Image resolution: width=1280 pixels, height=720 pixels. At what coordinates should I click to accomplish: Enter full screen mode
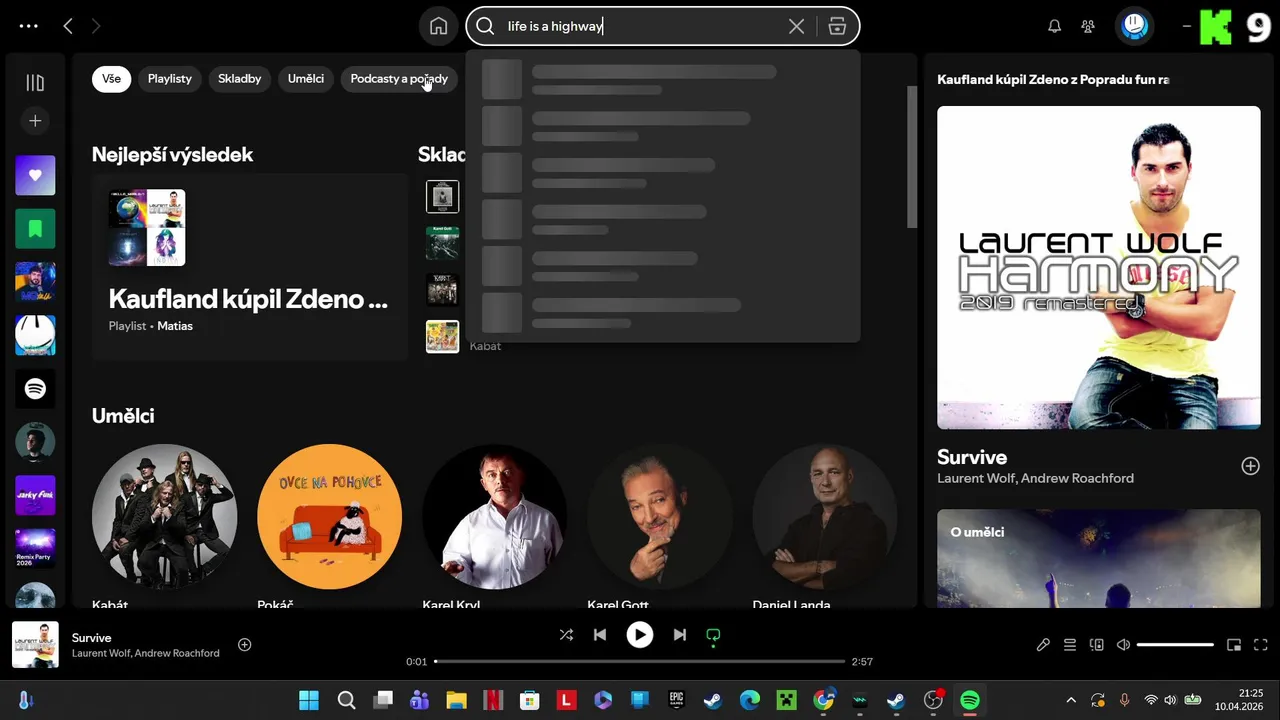click(1261, 645)
